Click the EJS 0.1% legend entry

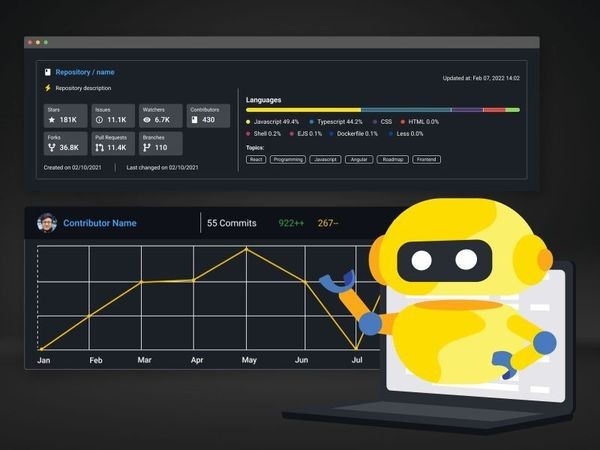(306, 134)
